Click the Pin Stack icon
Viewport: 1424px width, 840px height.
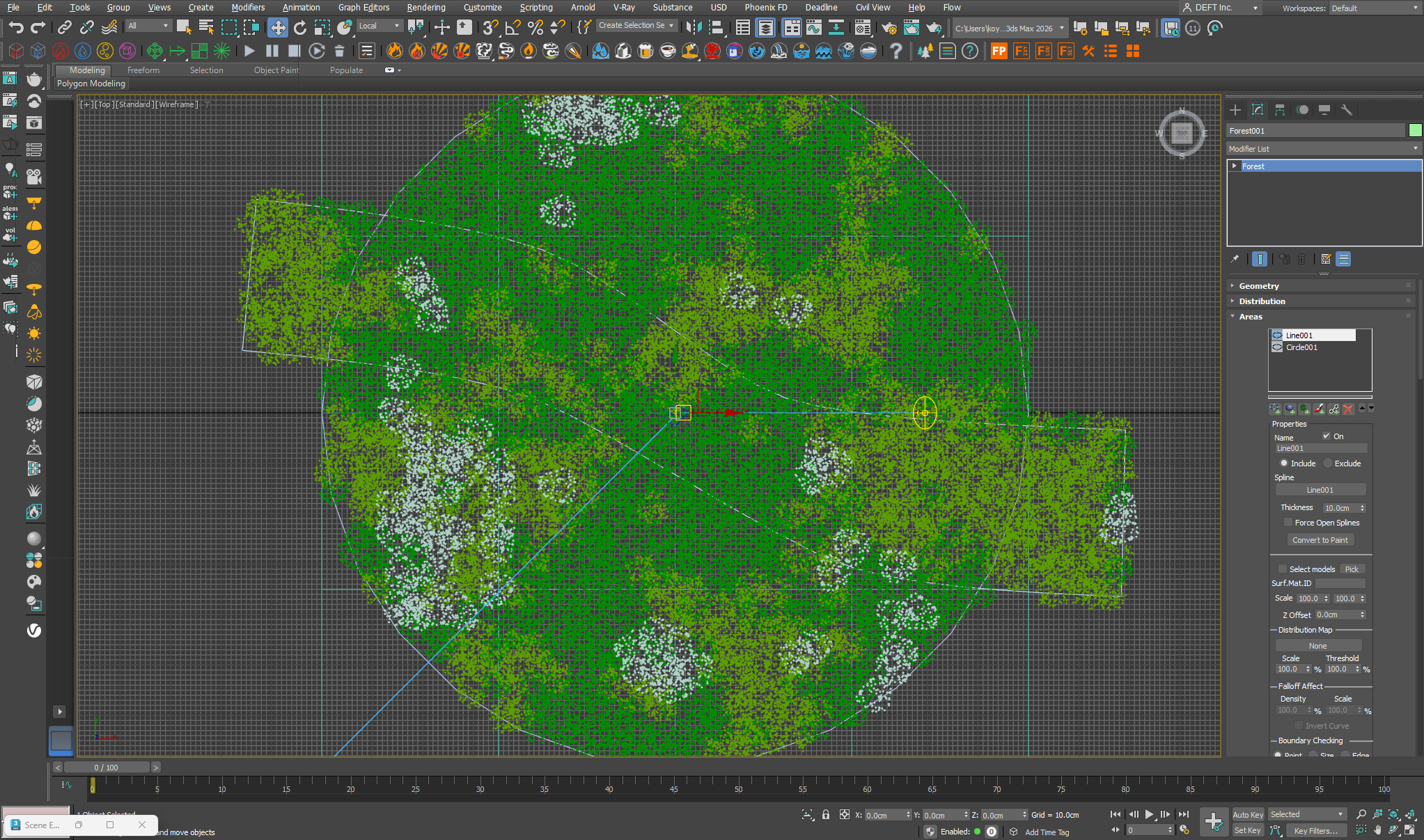point(1235,259)
